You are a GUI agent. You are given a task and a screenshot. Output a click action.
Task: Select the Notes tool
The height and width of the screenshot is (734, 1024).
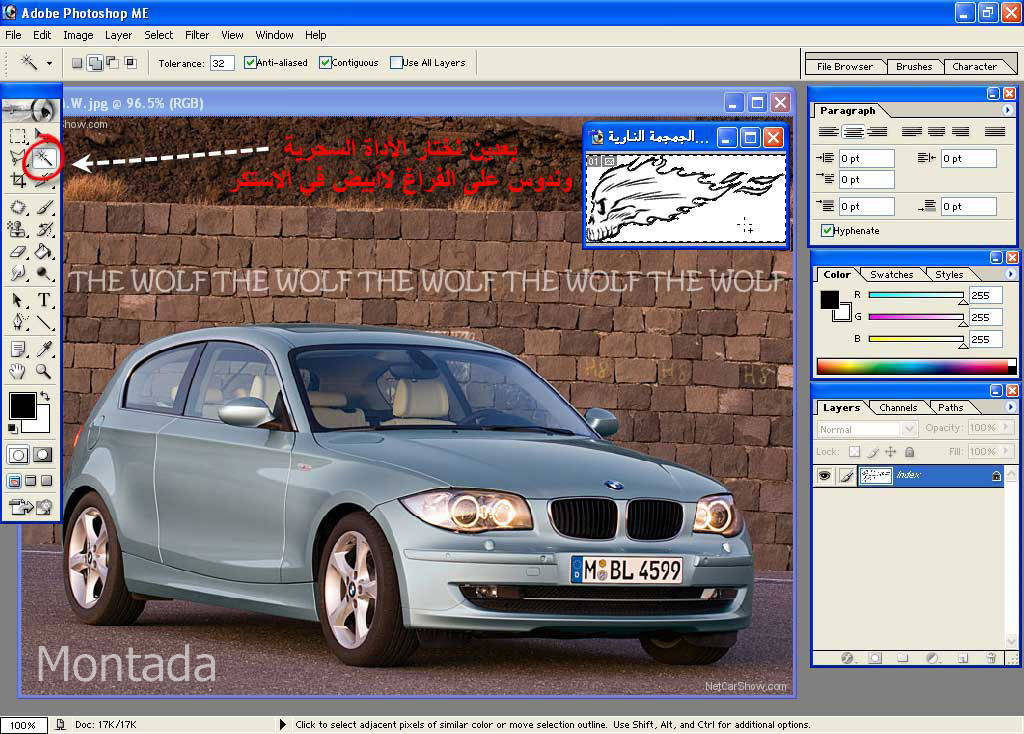tap(18, 349)
